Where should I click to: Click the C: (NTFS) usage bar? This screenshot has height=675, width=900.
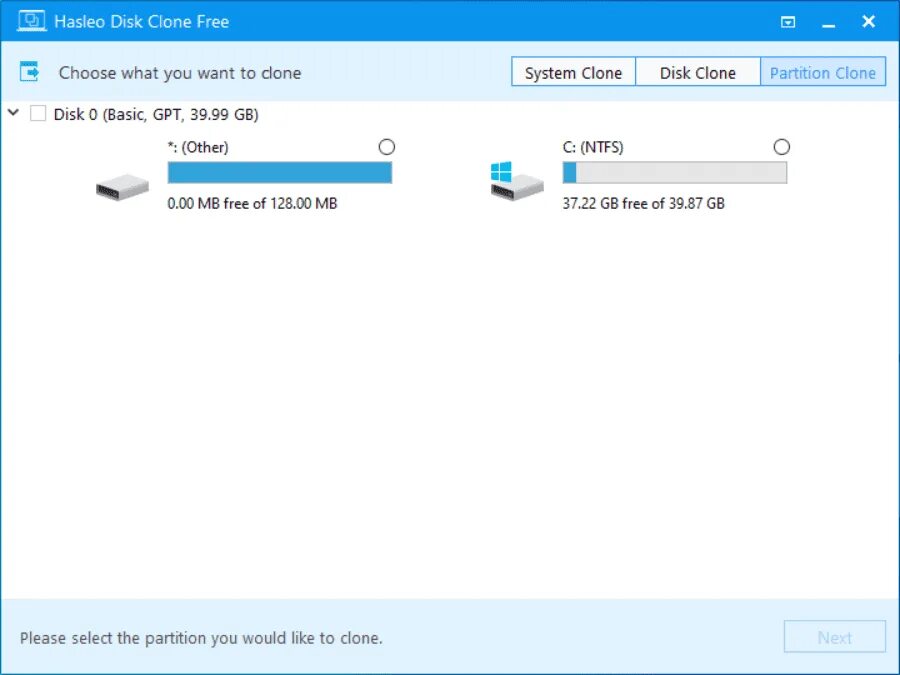coord(674,173)
